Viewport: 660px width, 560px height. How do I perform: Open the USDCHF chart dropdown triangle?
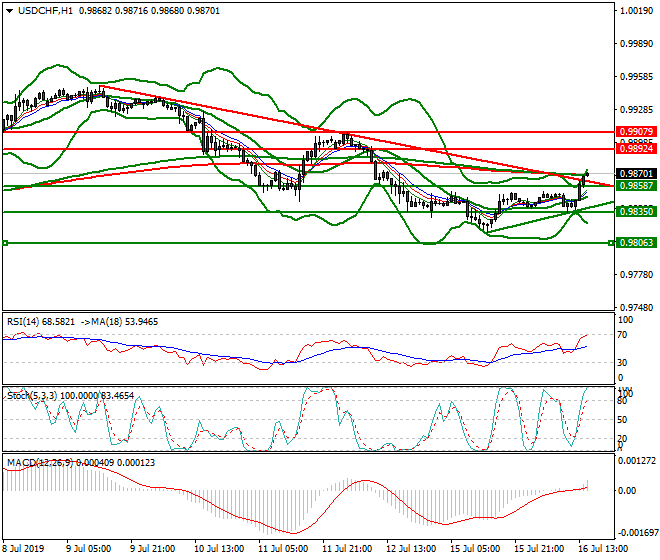[x=9, y=11]
